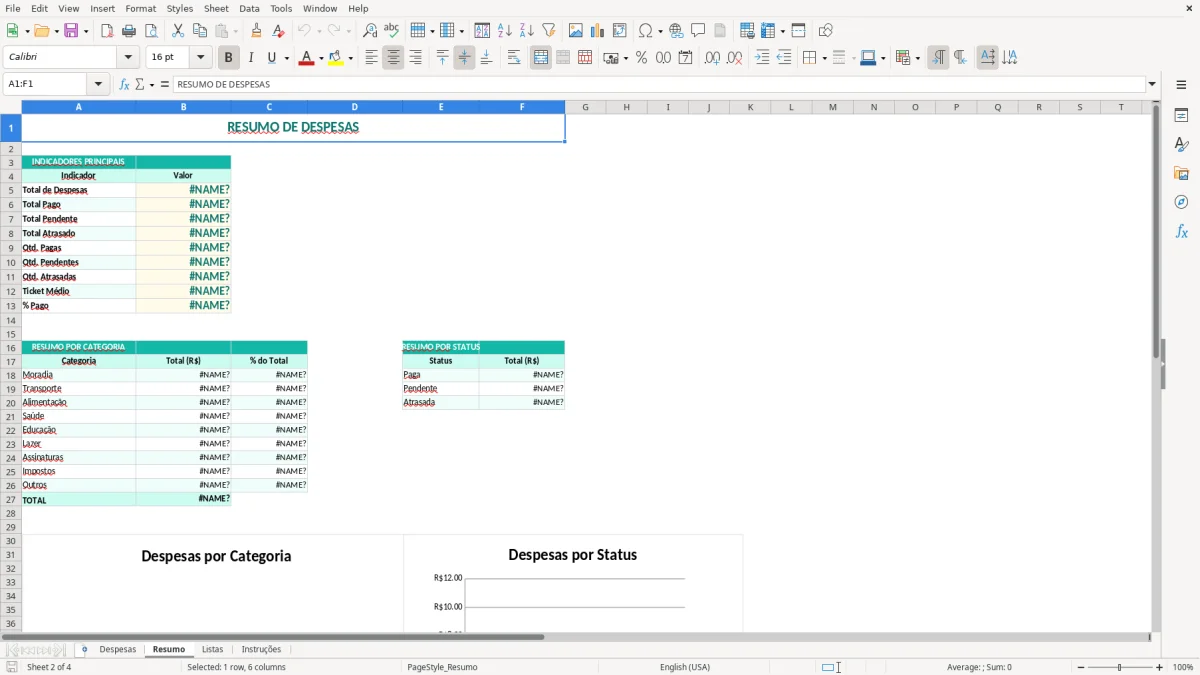This screenshot has height=675, width=1200.
Task: Click in the formula input line
Action: pyautogui.click(x=659, y=84)
